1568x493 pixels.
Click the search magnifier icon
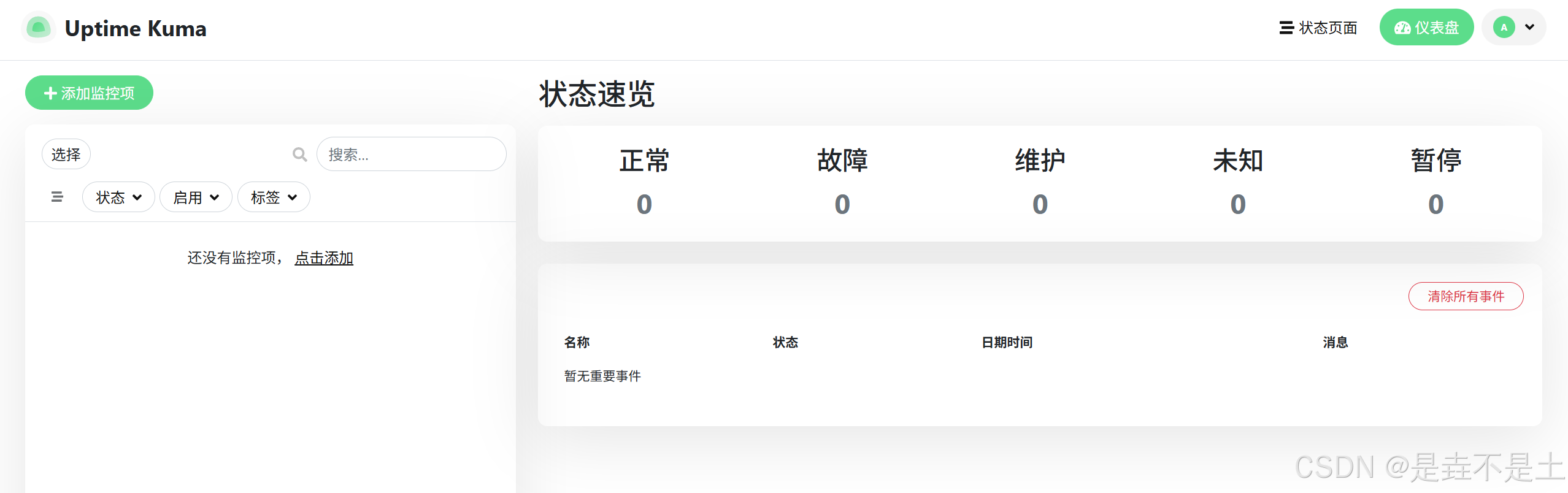click(299, 155)
